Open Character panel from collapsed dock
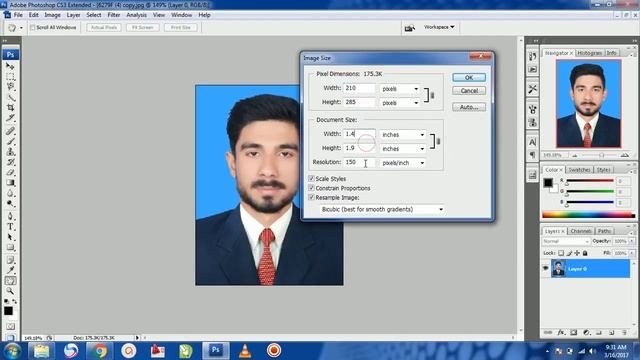The height and width of the screenshot is (360, 640). (x=532, y=142)
